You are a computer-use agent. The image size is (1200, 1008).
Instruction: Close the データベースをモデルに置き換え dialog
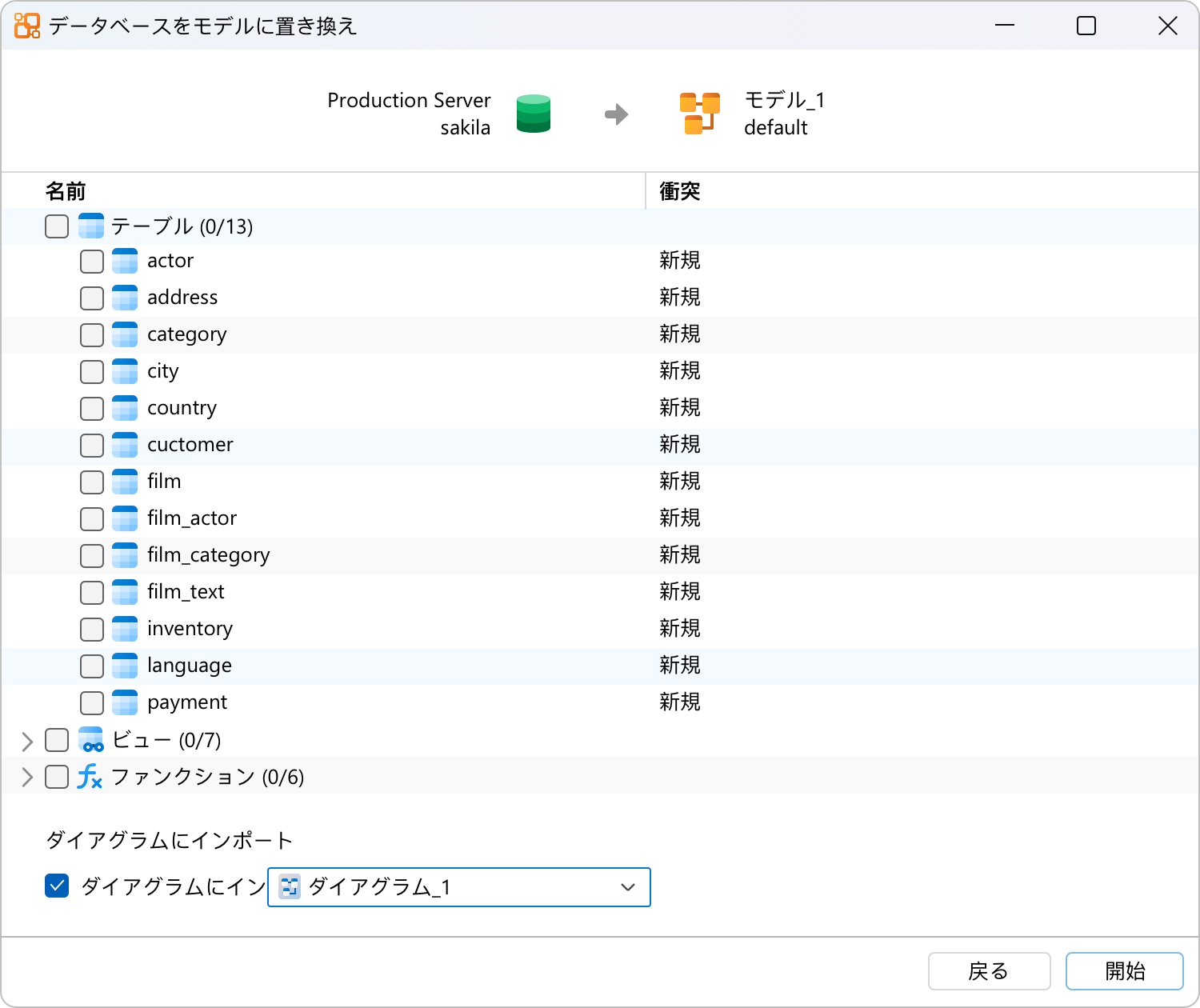coord(1168,26)
